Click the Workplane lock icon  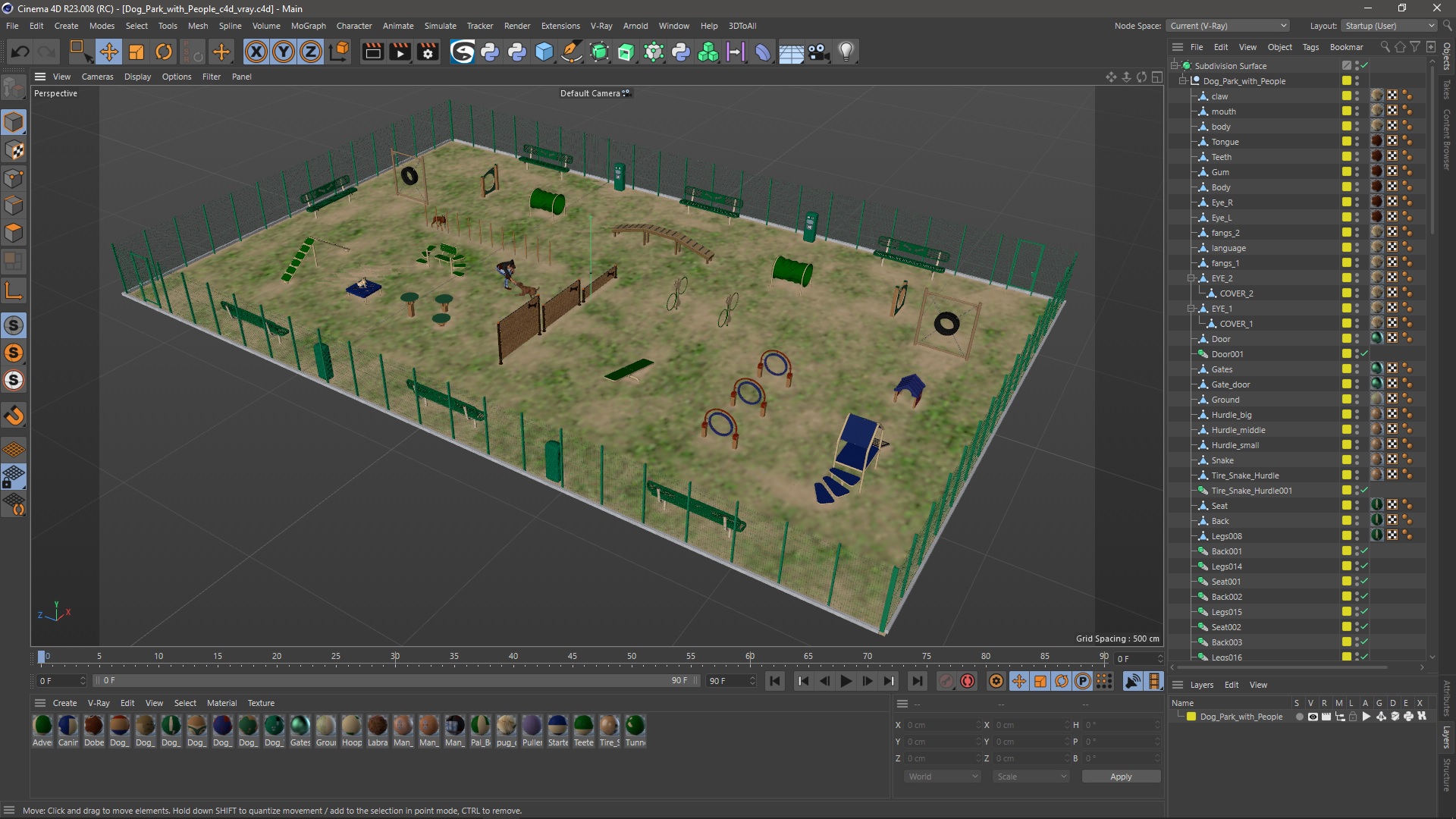point(14,478)
